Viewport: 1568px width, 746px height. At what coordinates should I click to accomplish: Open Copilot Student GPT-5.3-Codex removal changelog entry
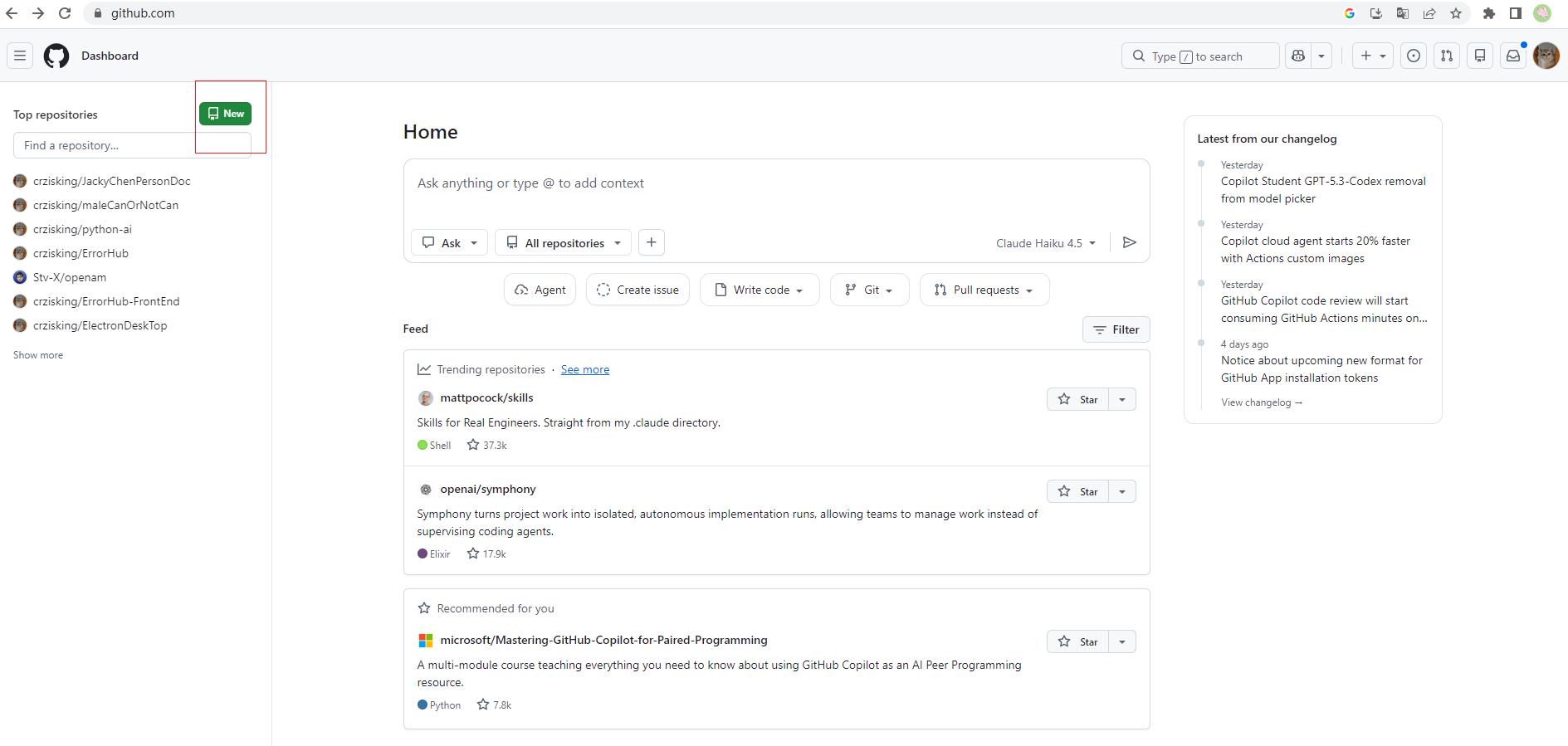click(1323, 190)
